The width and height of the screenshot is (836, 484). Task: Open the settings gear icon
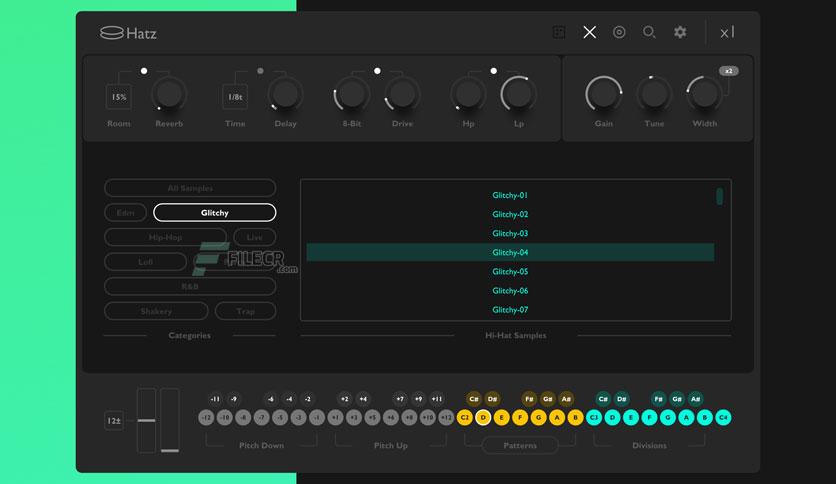[680, 32]
